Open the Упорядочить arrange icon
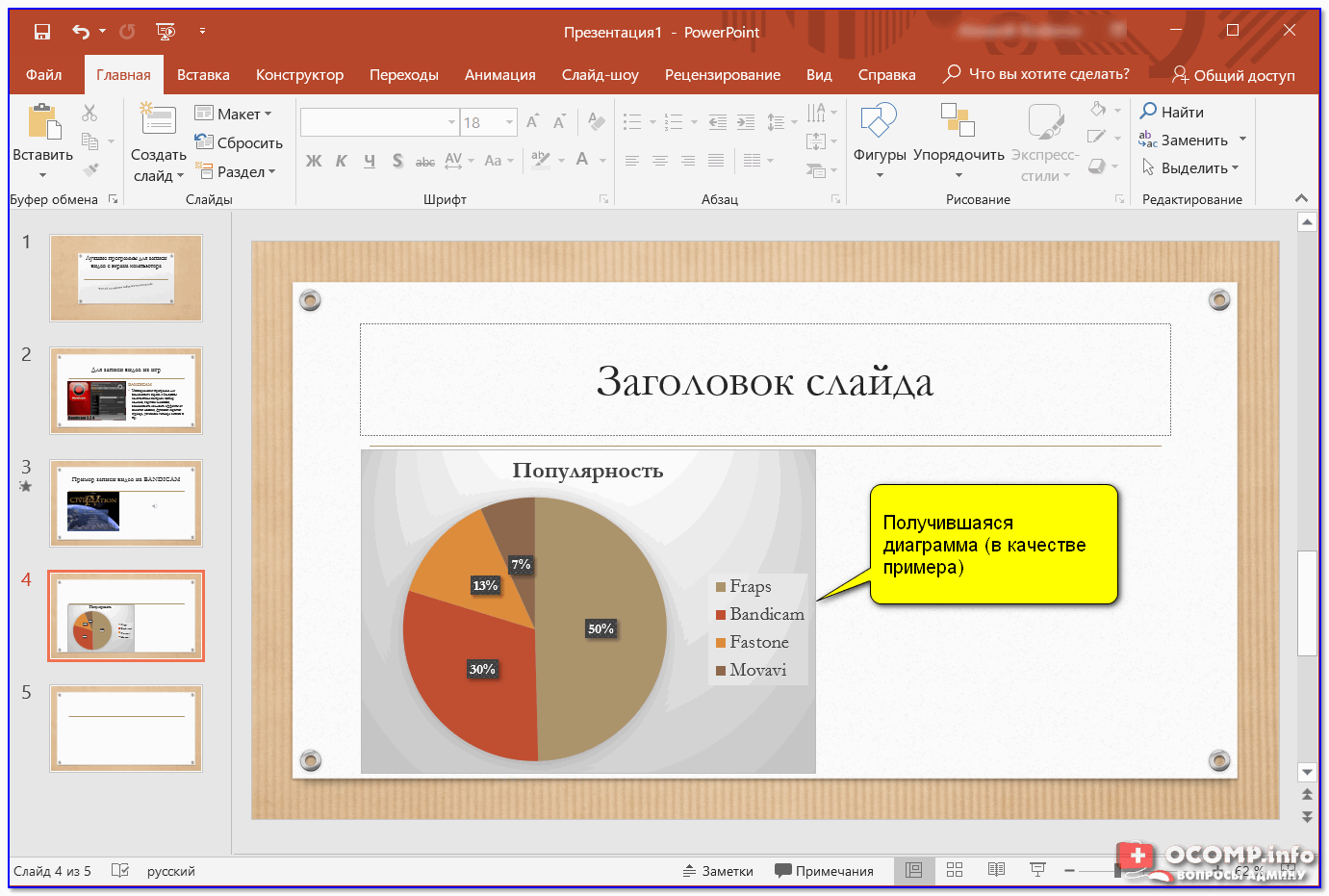This screenshot has width=1329, height=896. 958,120
